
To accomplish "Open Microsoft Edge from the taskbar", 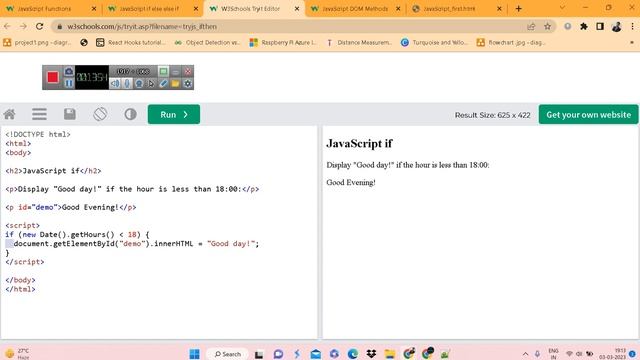I will coord(353,353).
